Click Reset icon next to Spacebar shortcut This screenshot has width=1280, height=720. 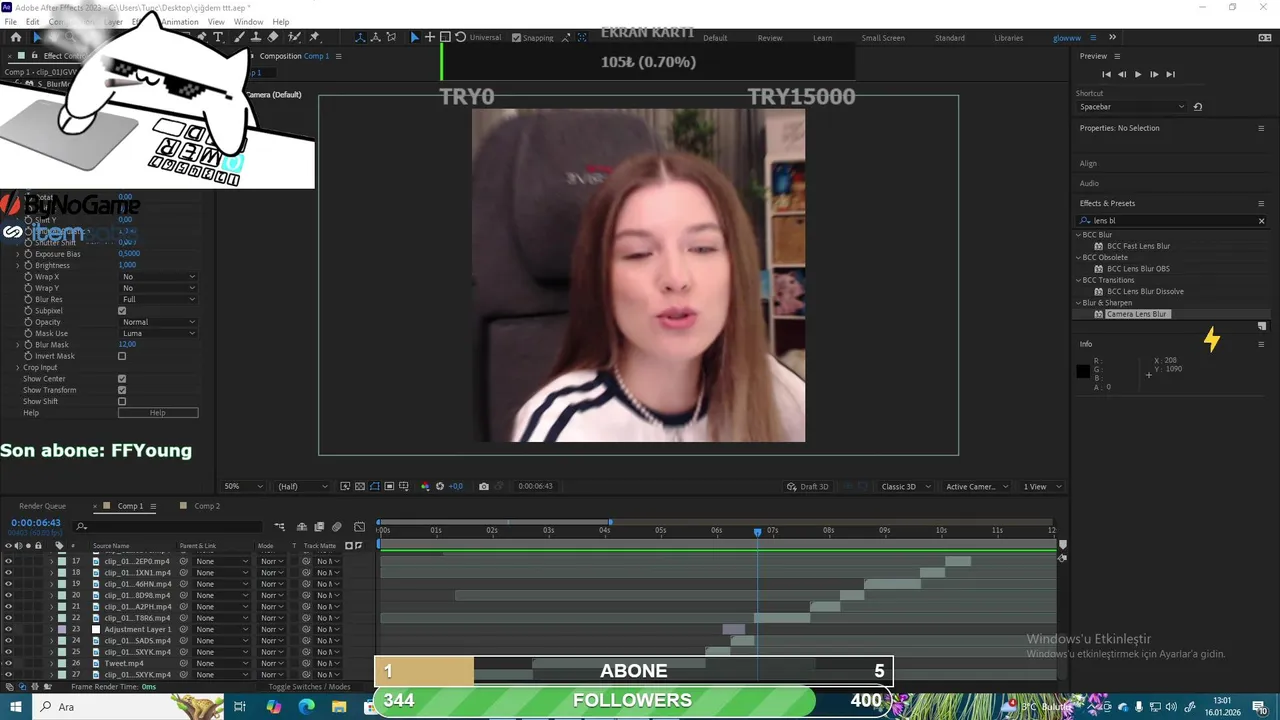point(1198,107)
